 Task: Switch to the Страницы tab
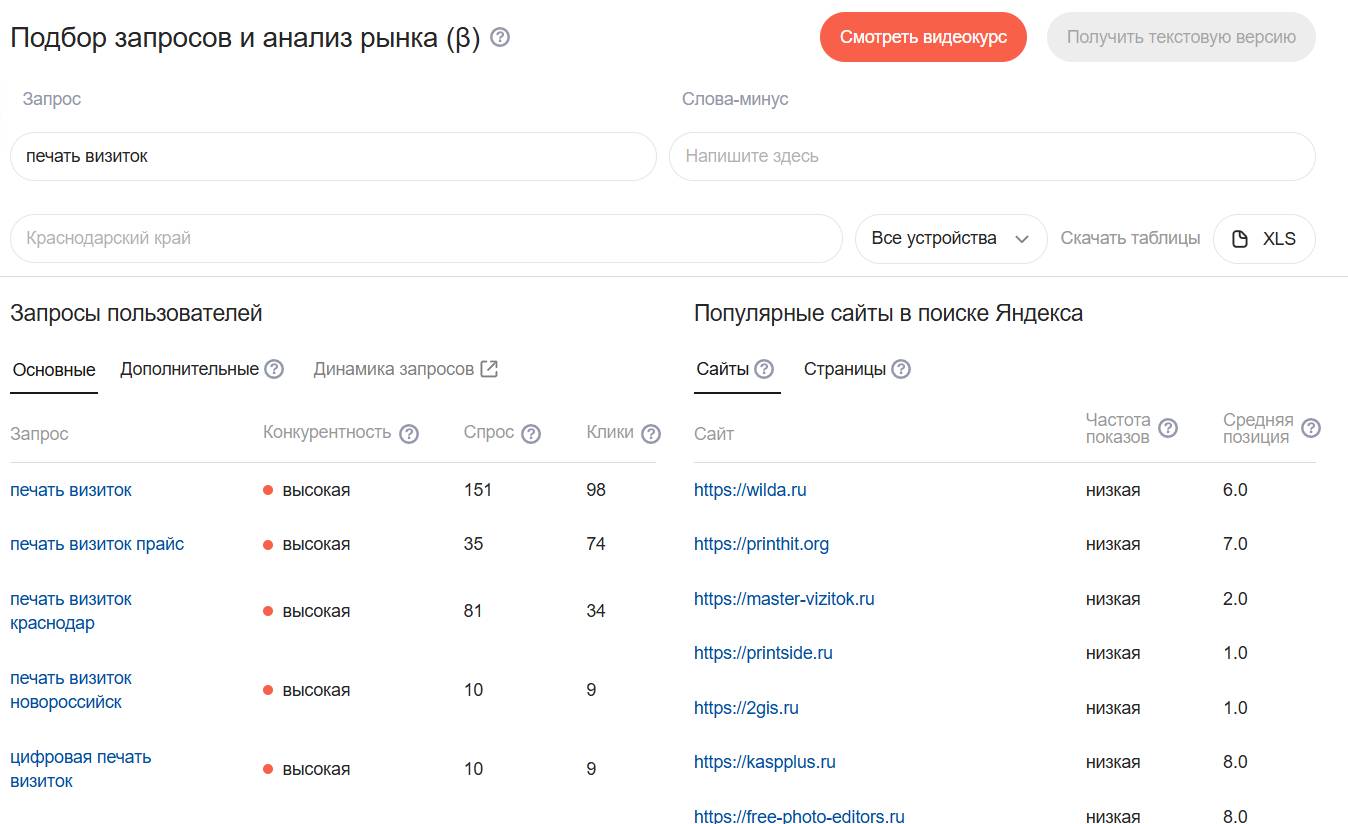tap(844, 369)
